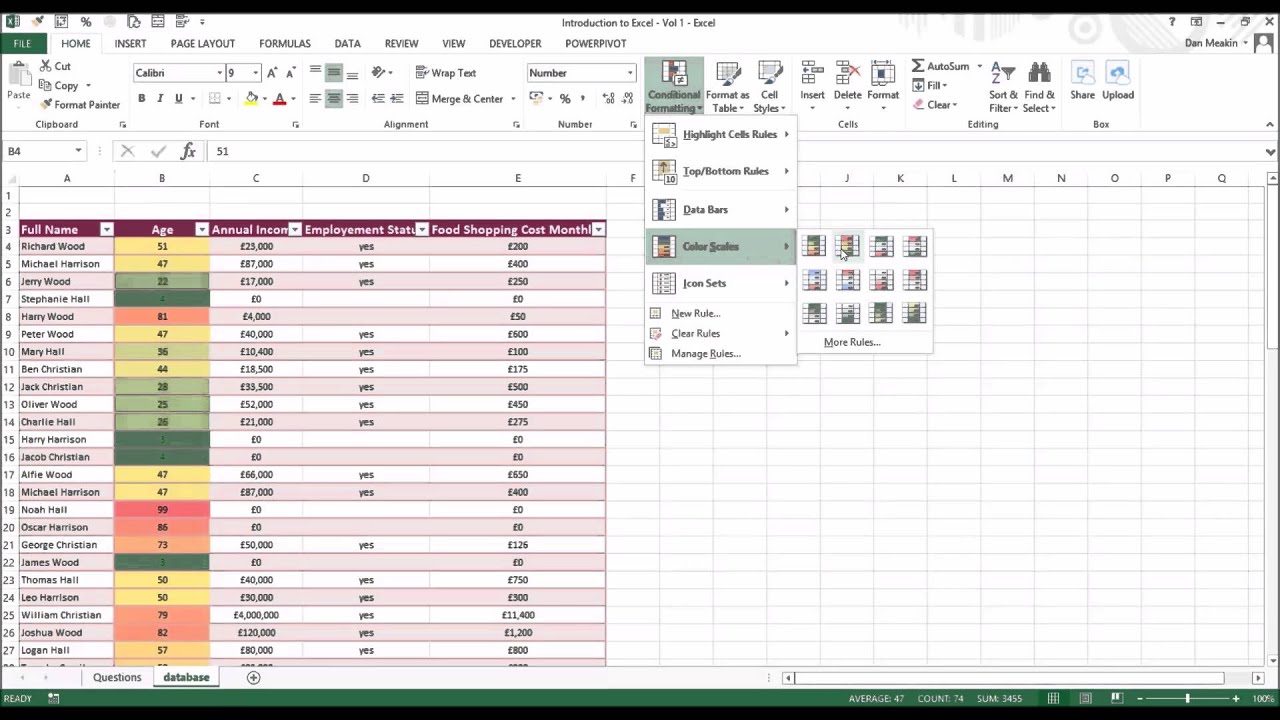1280x720 pixels.
Task: Toggle Align Left
Action: [x=315, y=99]
